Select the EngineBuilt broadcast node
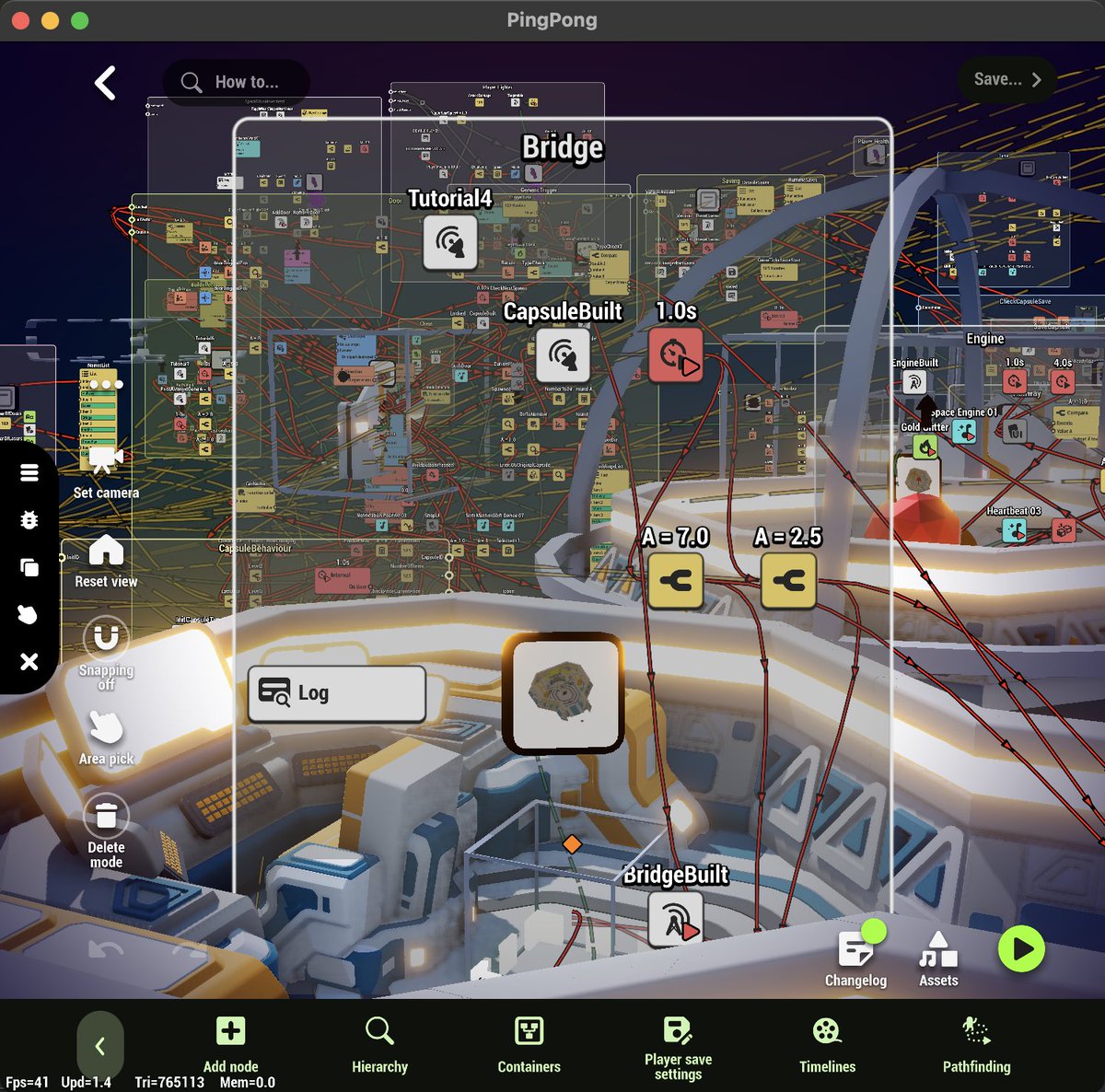Viewport: 1105px width, 1092px height. click(x=914, y=382)
